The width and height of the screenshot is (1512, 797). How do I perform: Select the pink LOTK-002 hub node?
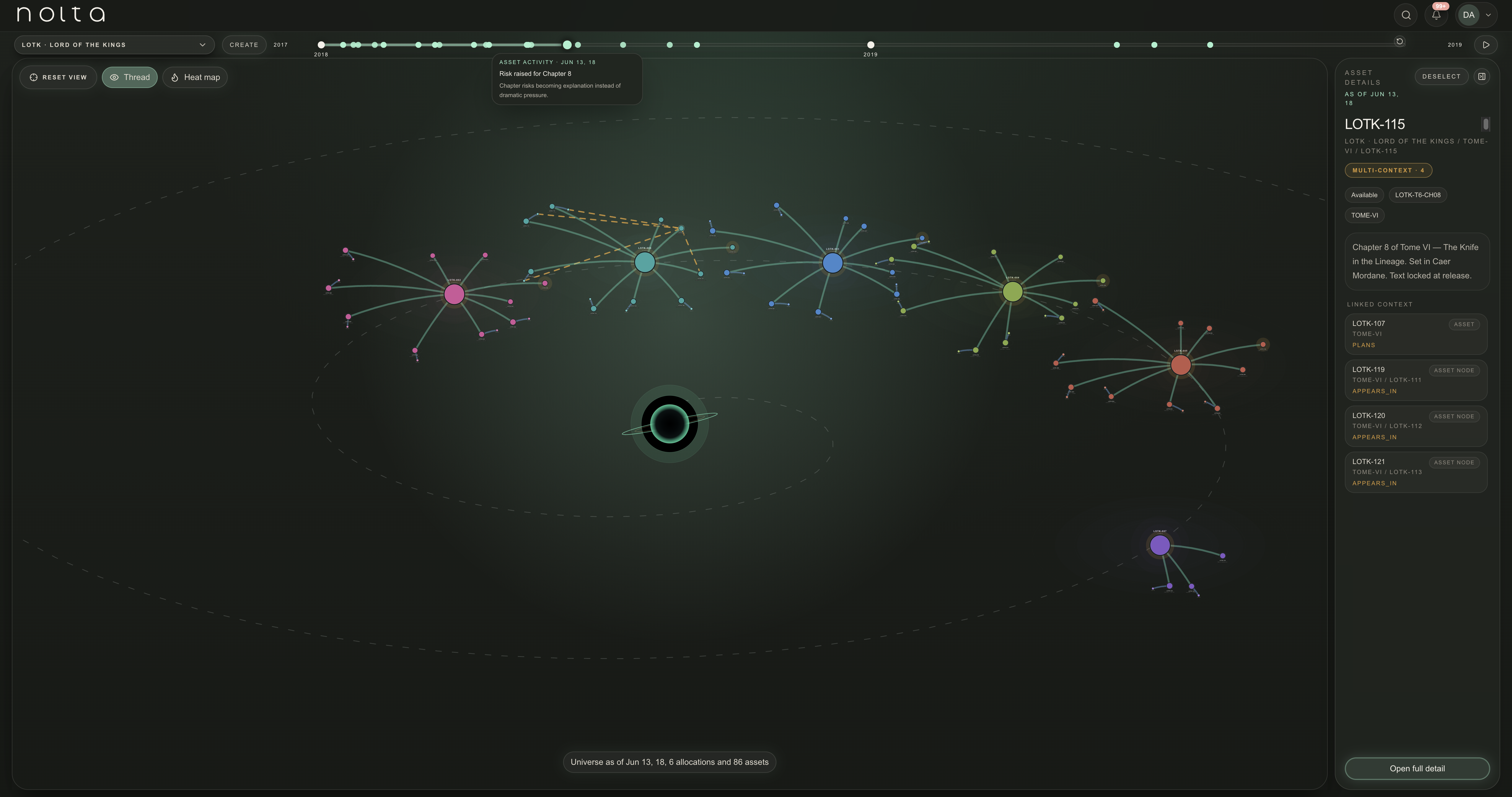[x=454, y=294]
